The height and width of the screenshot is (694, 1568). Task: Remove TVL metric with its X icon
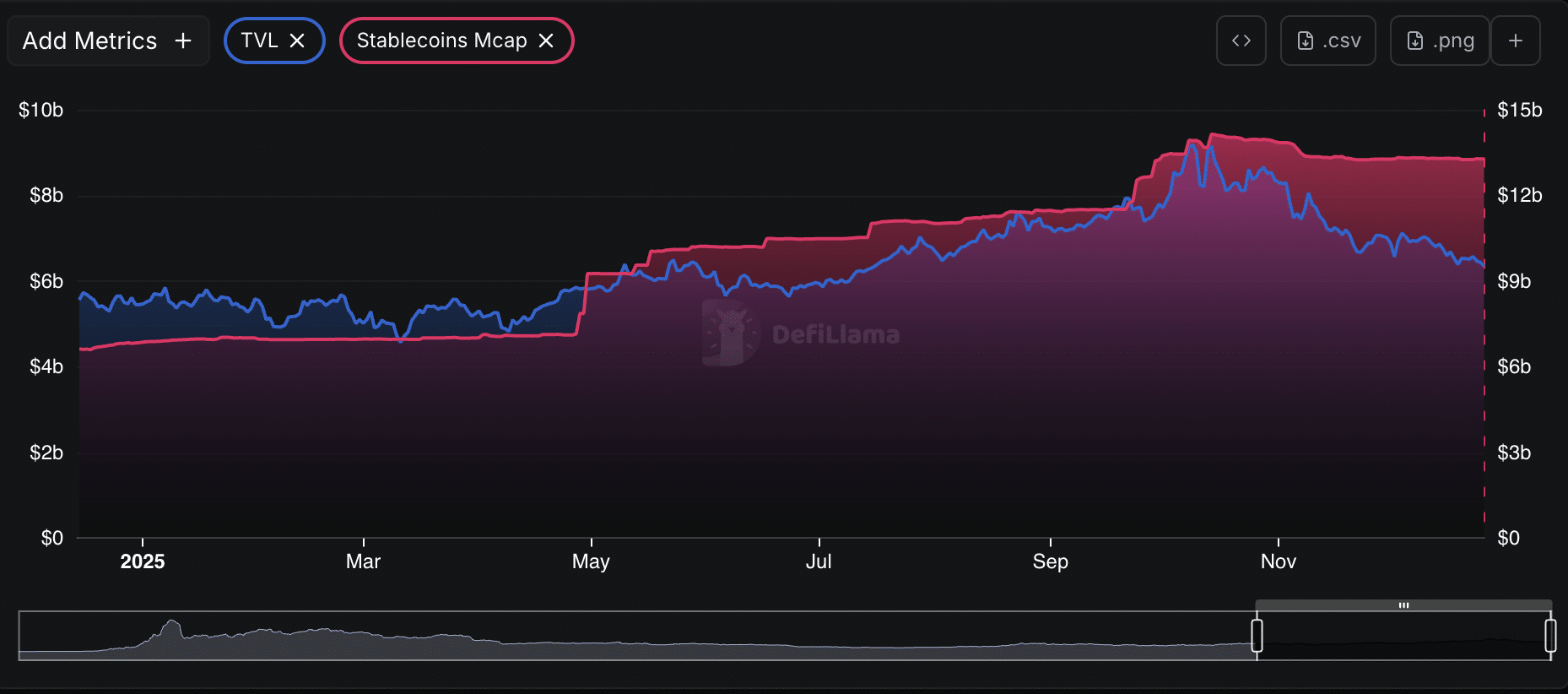297,41
